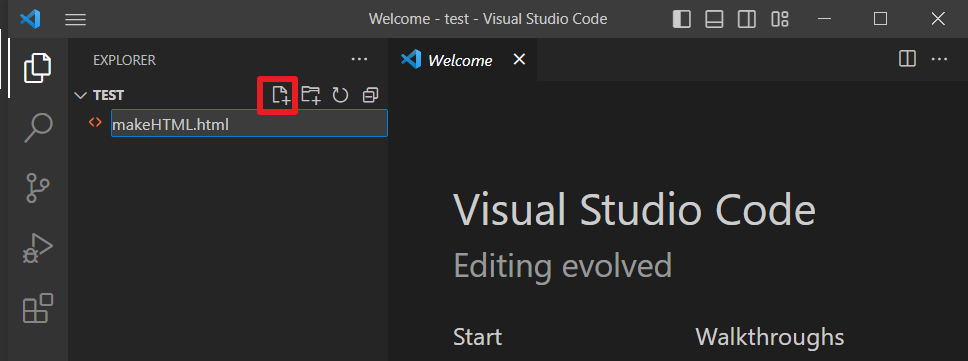Screen dimensions: 968x361
Task: Toggle the primary side bar
Action: (x=682, y=20)
